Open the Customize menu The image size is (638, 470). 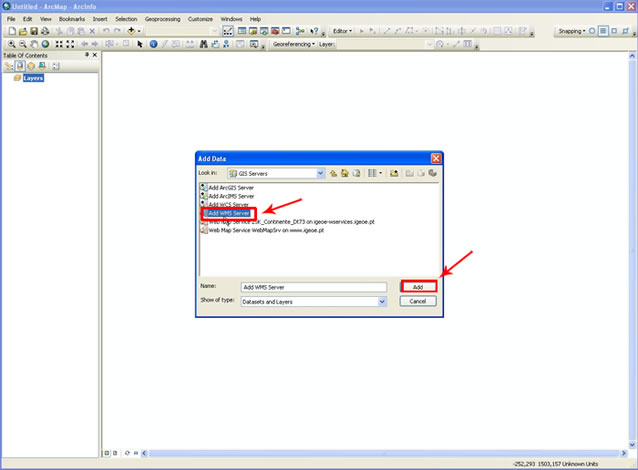pos(200,19)
